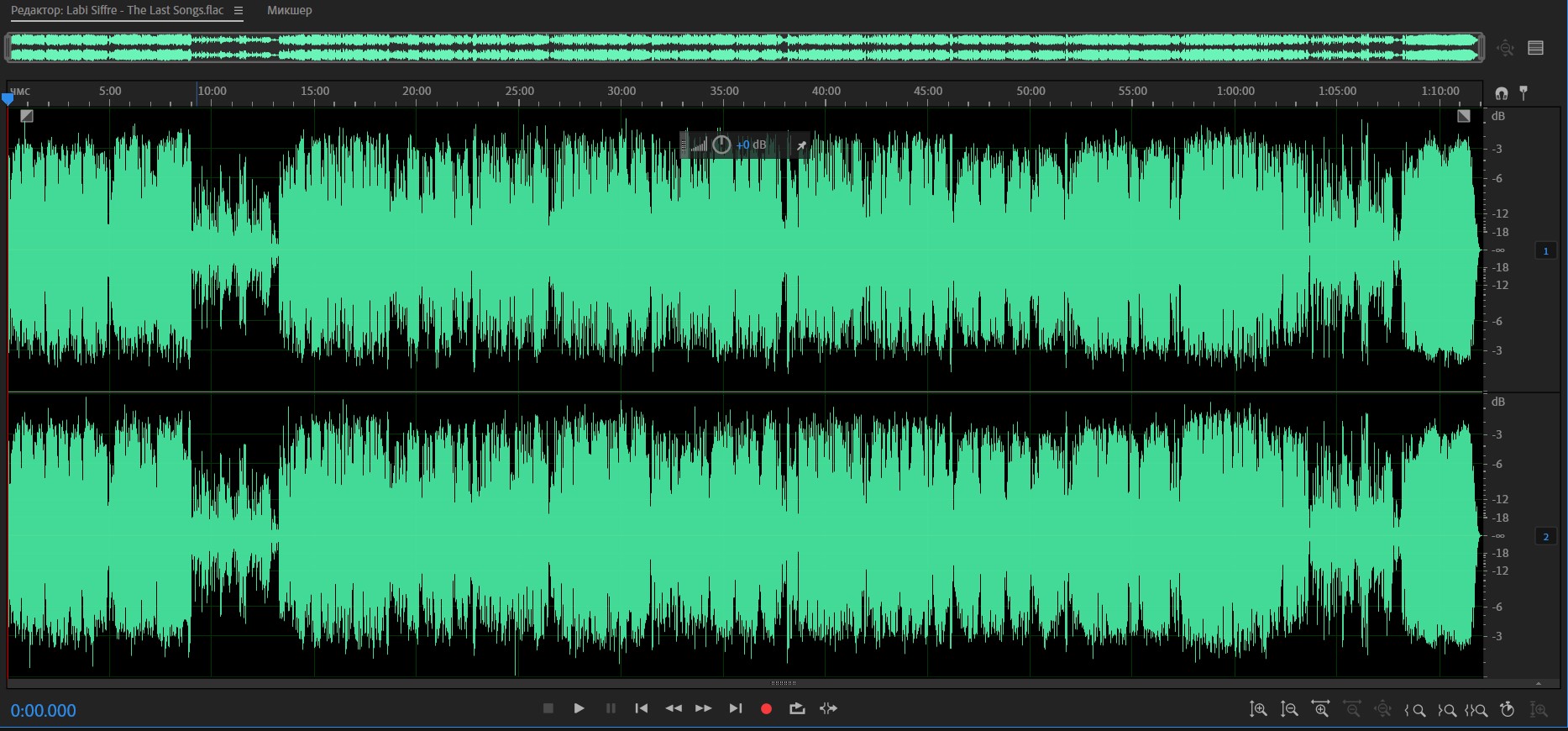Viewport: 1568px width, 731px height.
Task: Move playhead to previous marker
Action: pos(642,708)
